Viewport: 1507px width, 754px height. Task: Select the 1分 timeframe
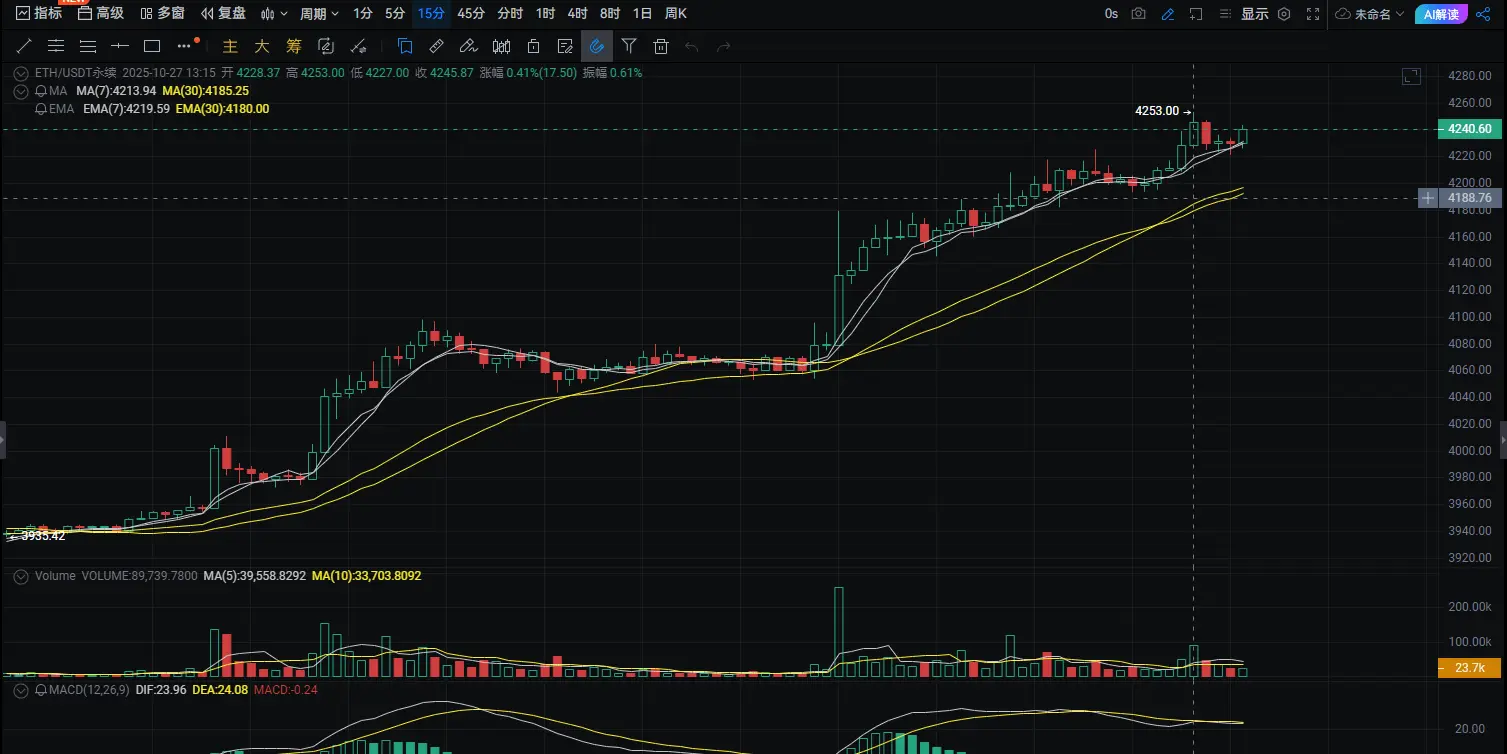(x=363, y=14)
